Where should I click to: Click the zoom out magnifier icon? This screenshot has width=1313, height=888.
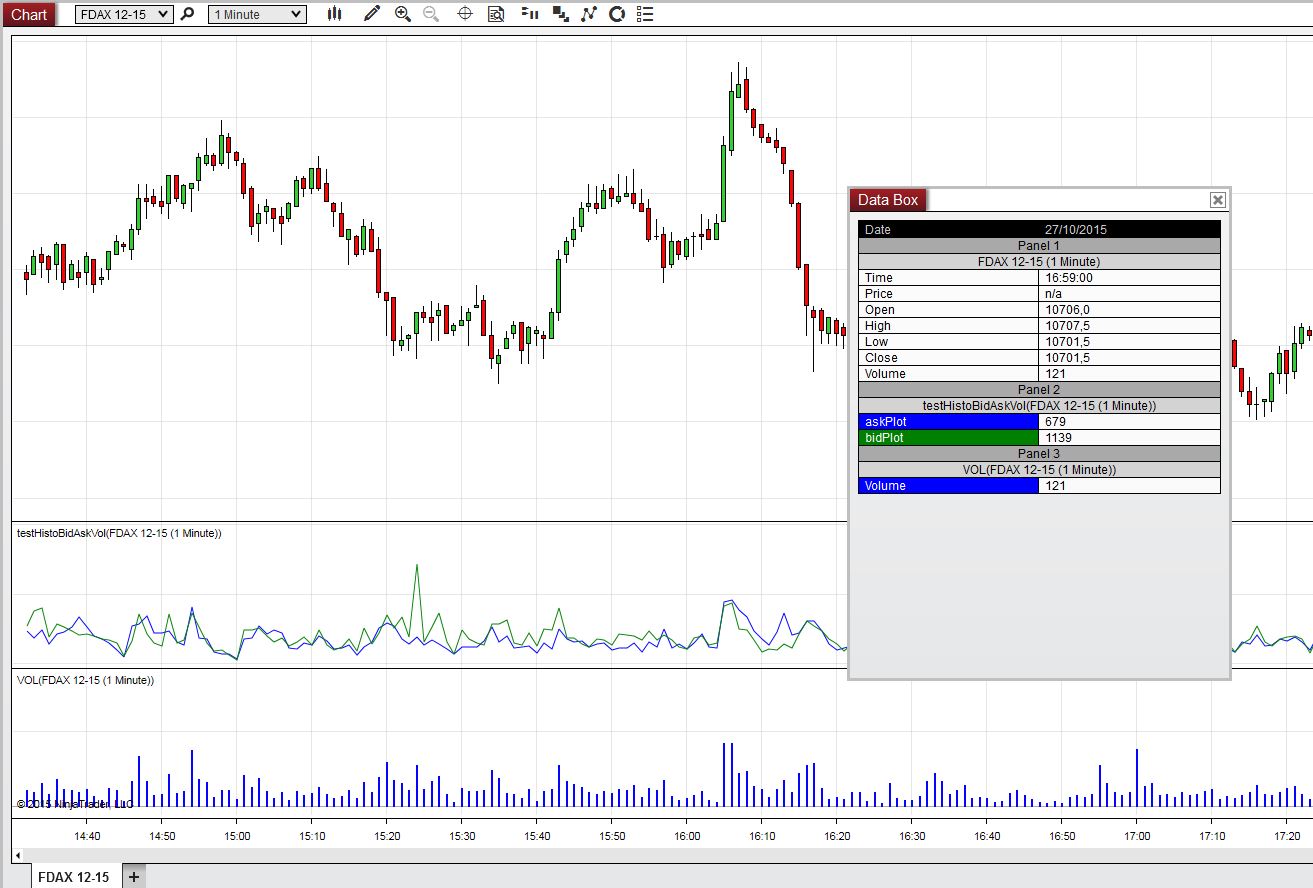[x=431, y=14]
